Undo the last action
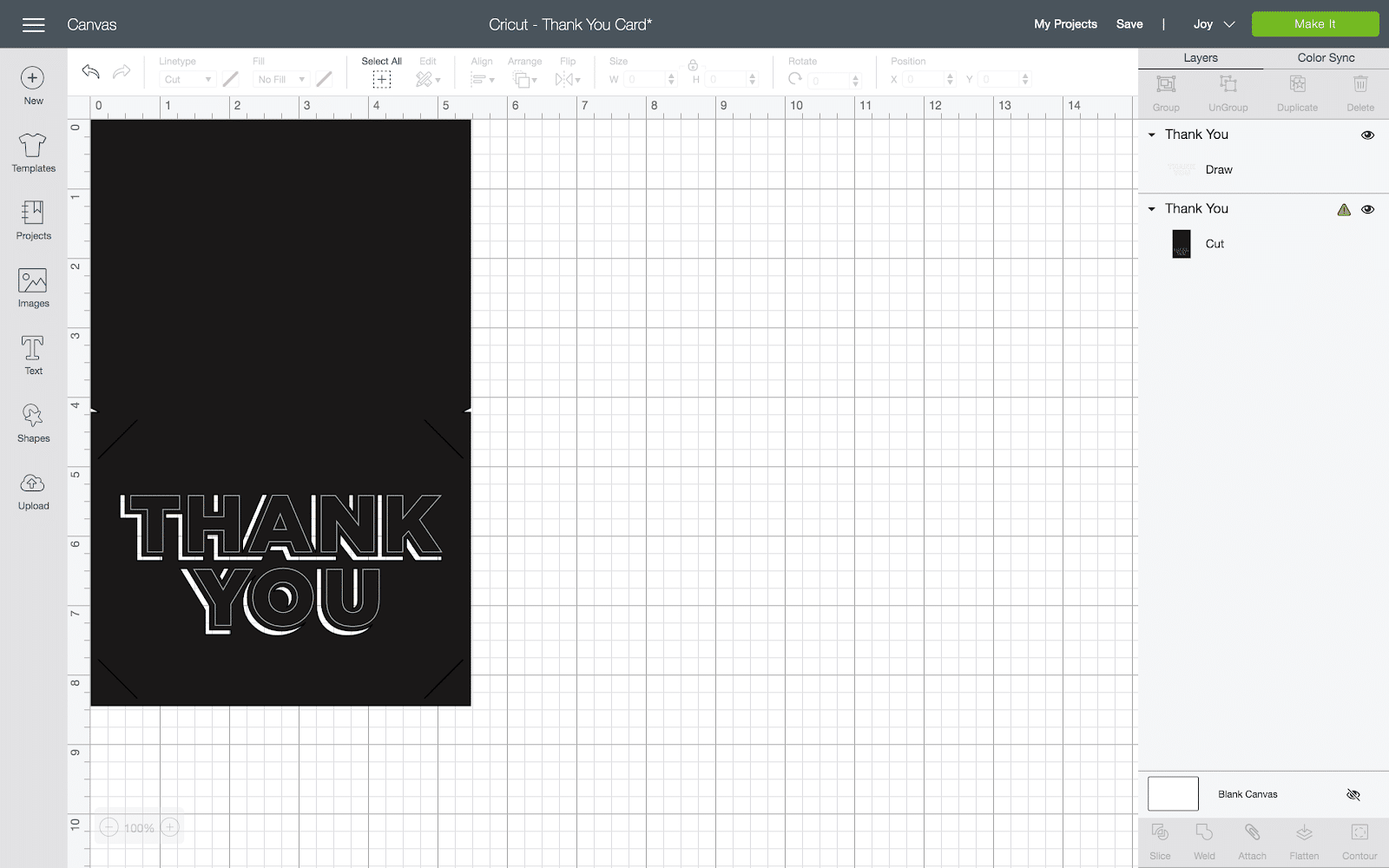This screenshot has height=868, width=1389. 90,71
